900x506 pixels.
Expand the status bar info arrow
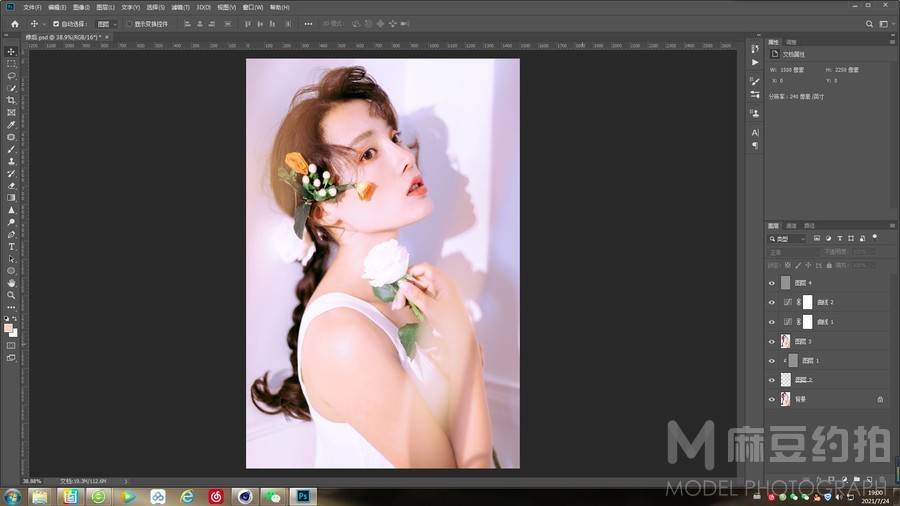click(x=126, y=481)
